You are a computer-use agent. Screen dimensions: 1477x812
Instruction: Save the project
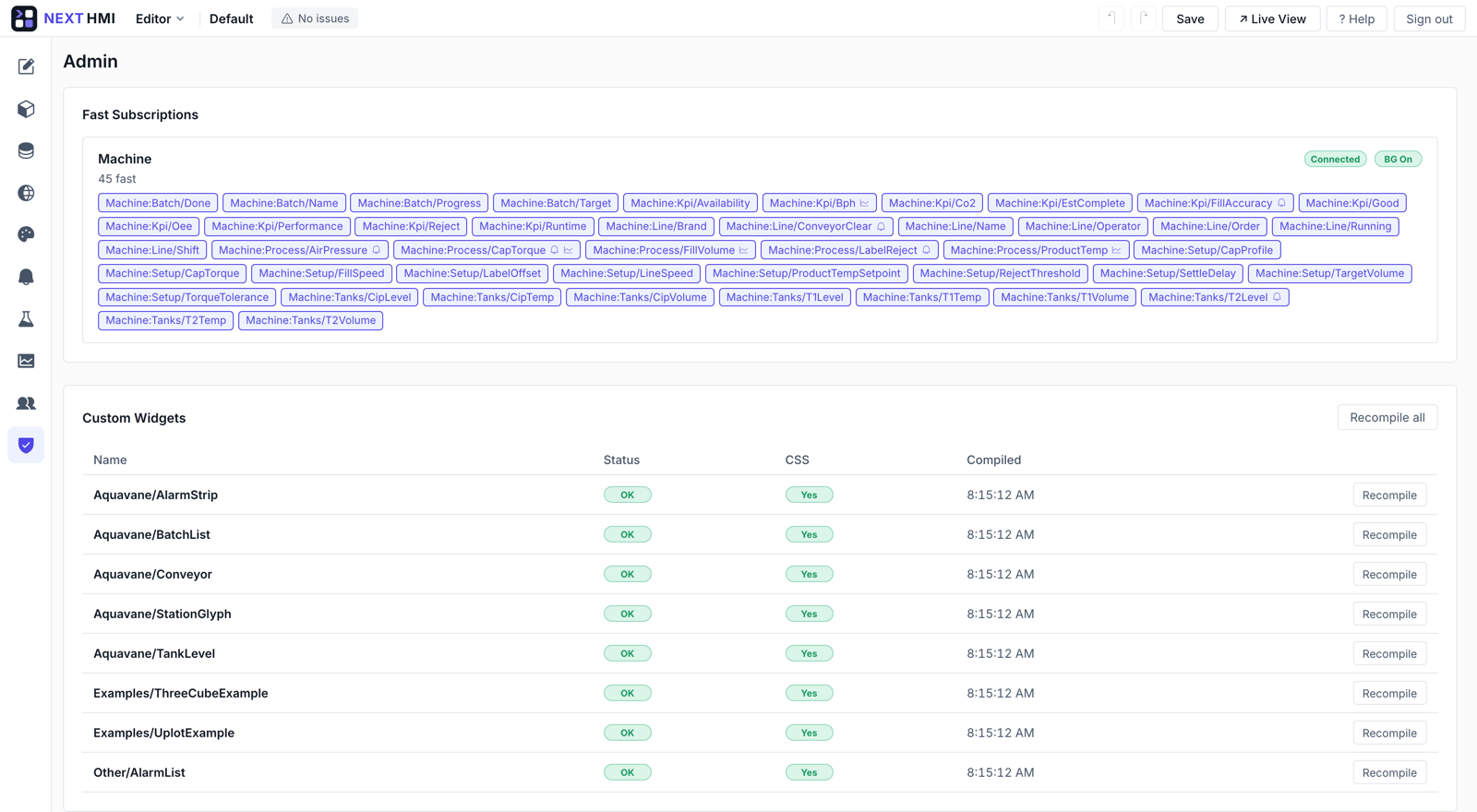coord(1190,18)
